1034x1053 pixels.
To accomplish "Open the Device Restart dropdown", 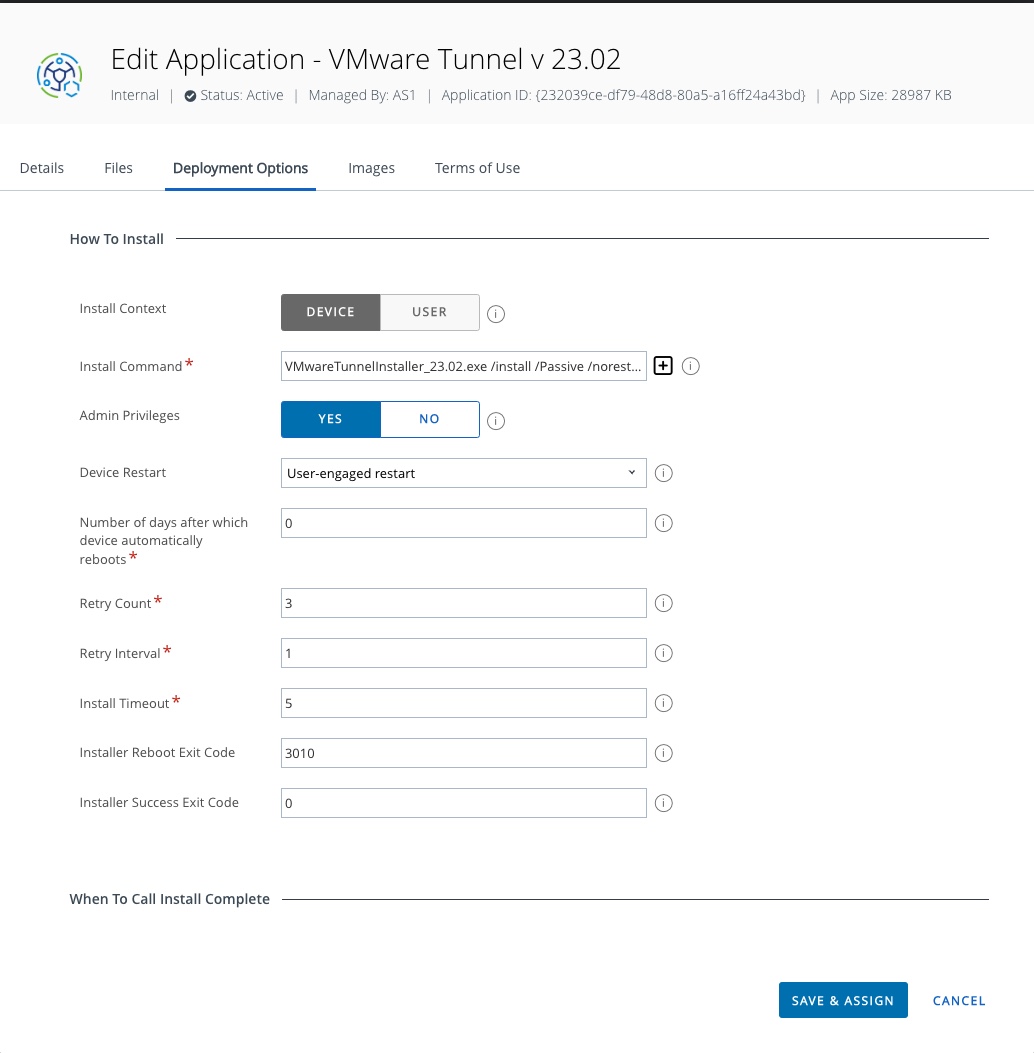I will [463, 473].
